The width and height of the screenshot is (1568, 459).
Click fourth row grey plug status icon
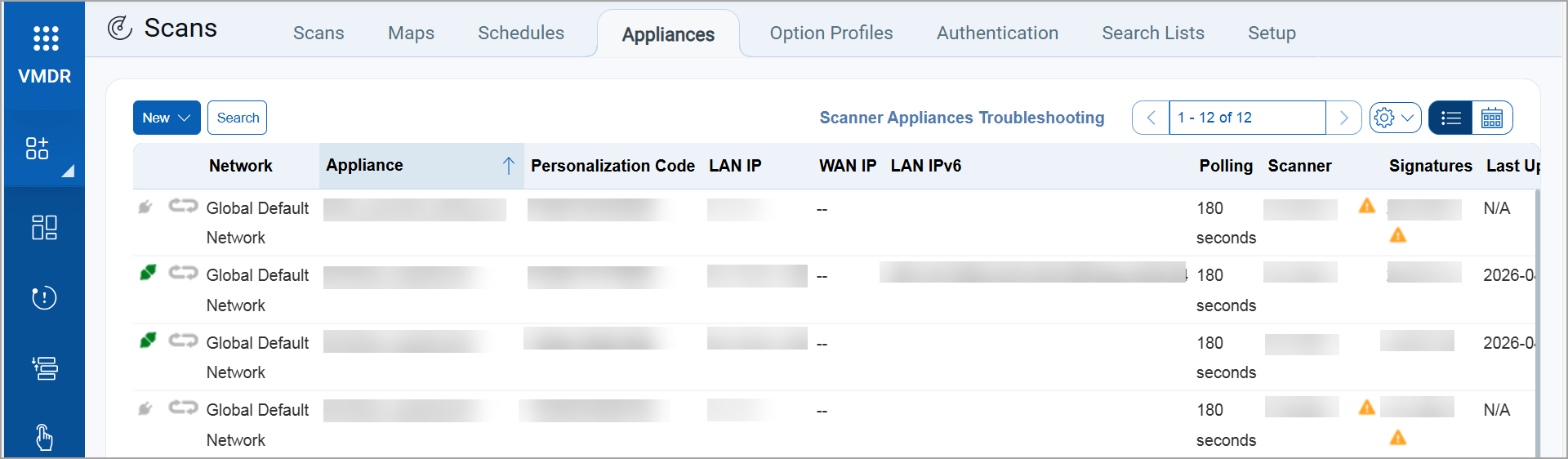click(145, 408)
